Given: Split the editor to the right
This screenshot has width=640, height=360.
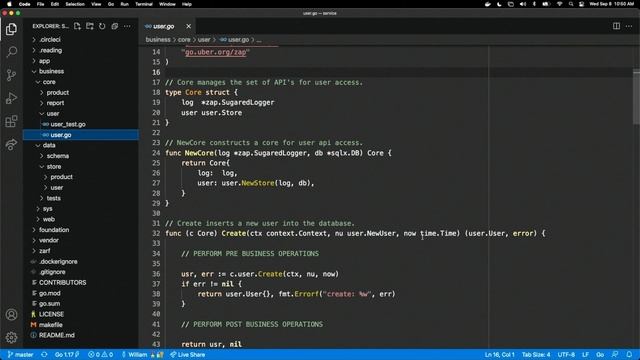Looking at the screenshot, I should (616, 26).
